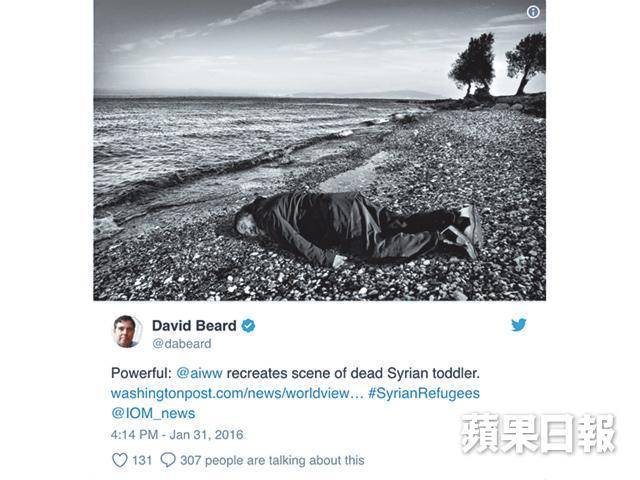Click the blue verified badge
Image resolution: width=640 pixels, height=480 pixels.
(248, 326)
